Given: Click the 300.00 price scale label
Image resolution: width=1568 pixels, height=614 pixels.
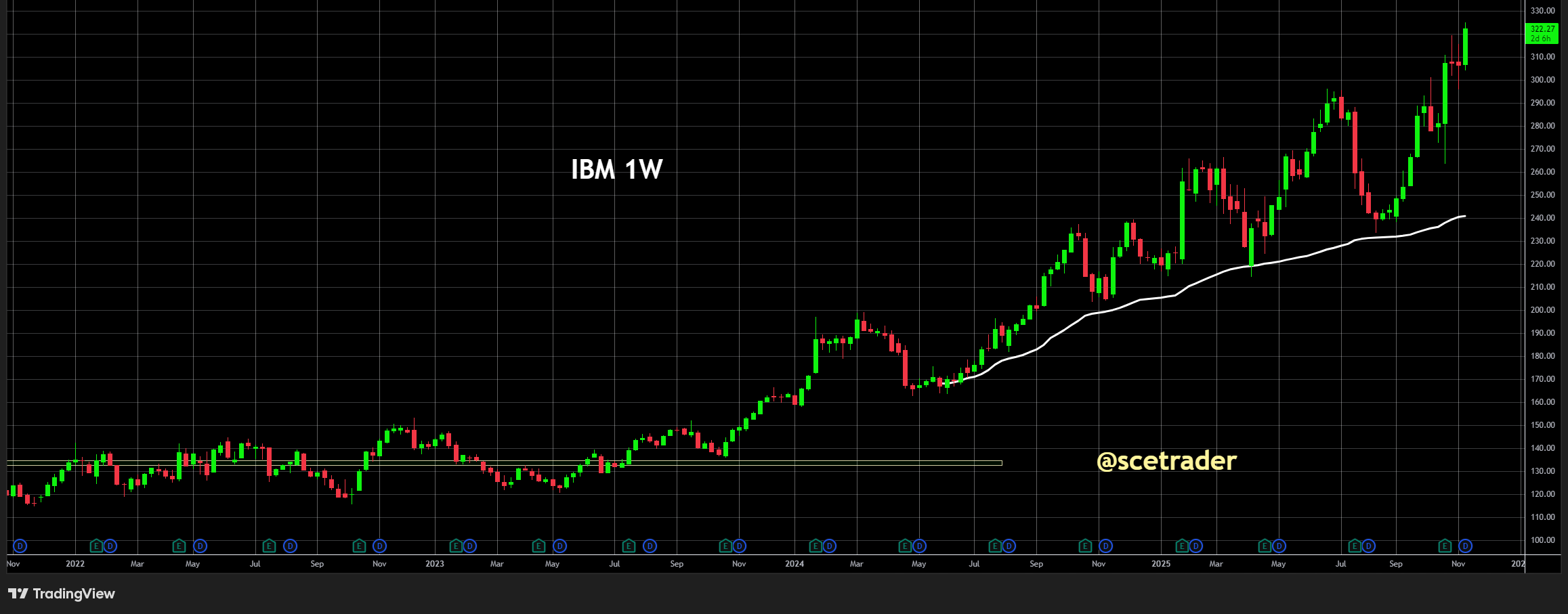Looking at the screenshot, I should click(1543, 80).
